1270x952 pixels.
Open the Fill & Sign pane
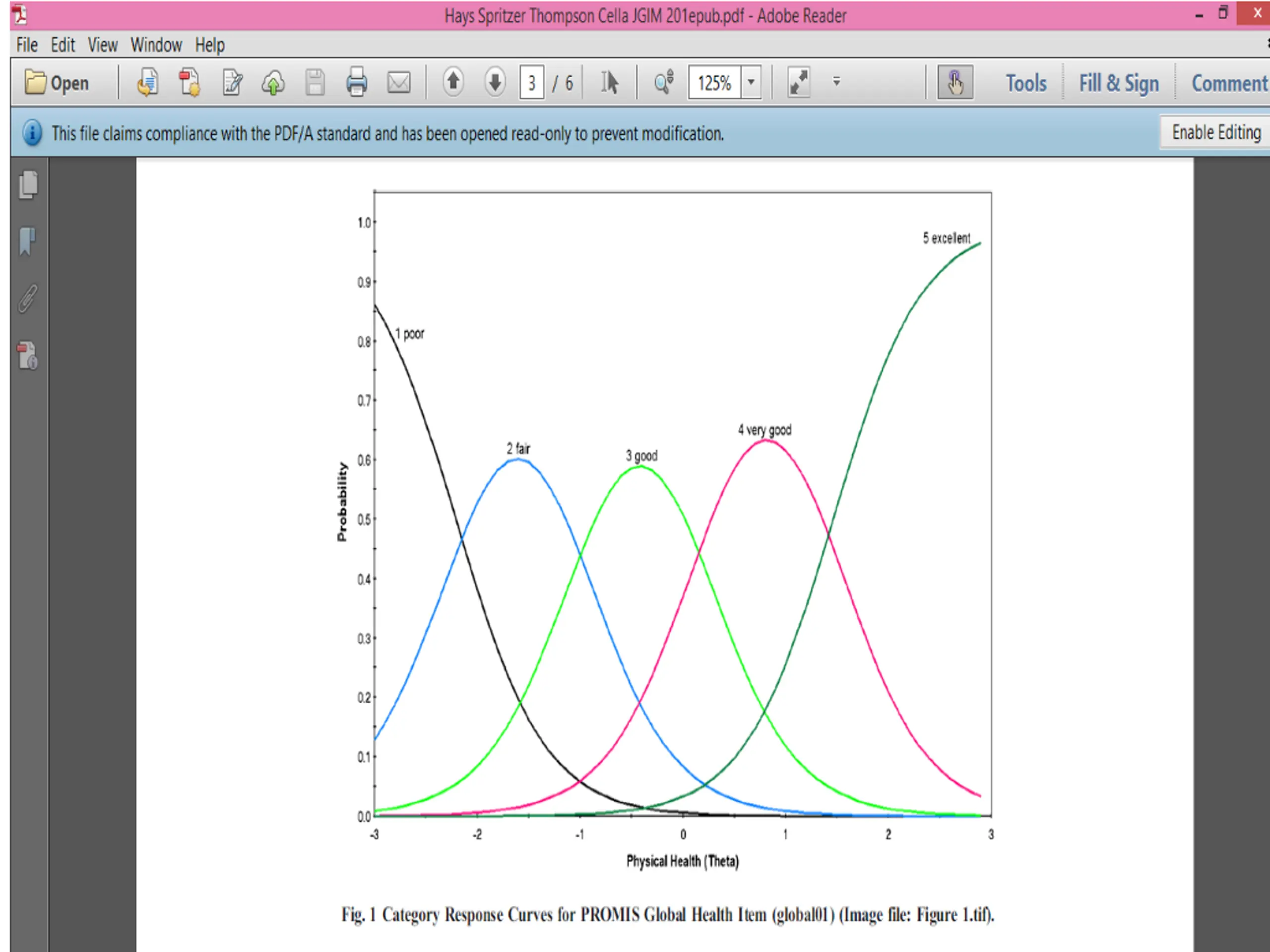(1118, 83)
